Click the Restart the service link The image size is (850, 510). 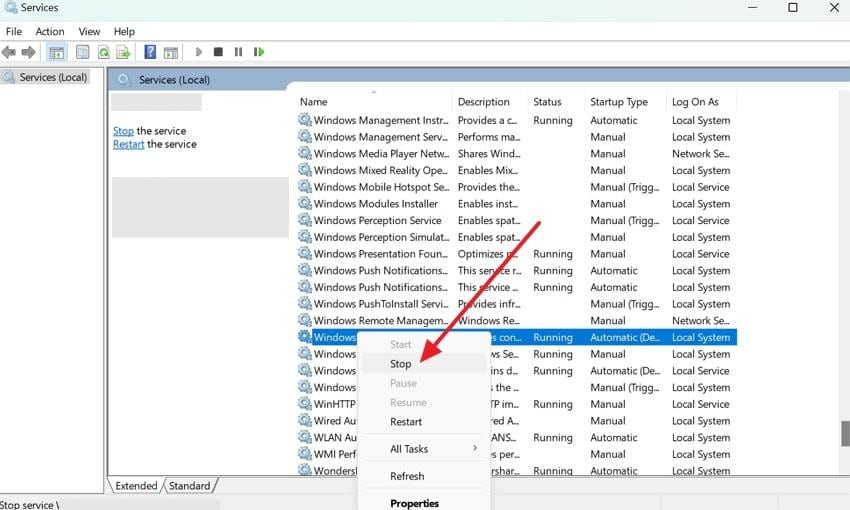128,144
